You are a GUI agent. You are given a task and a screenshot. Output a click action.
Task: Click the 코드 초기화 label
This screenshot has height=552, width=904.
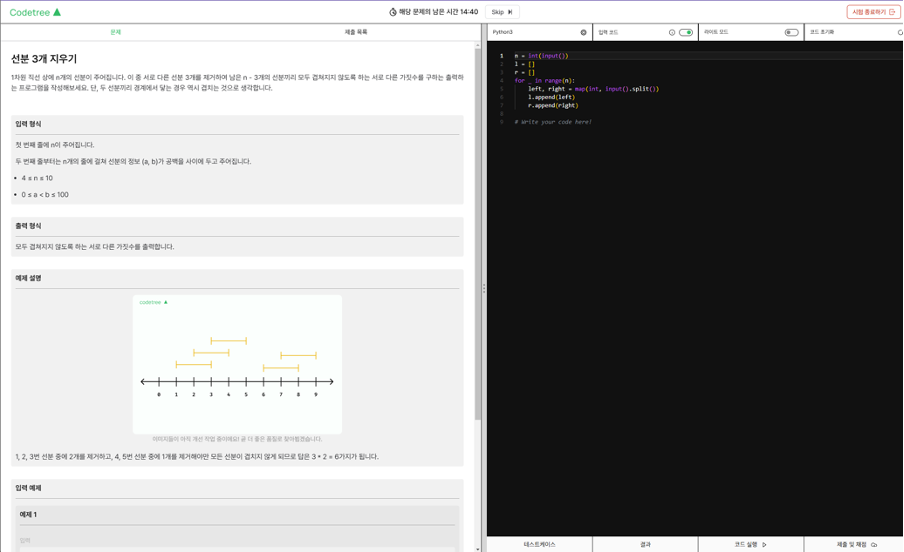click(822, 32)
